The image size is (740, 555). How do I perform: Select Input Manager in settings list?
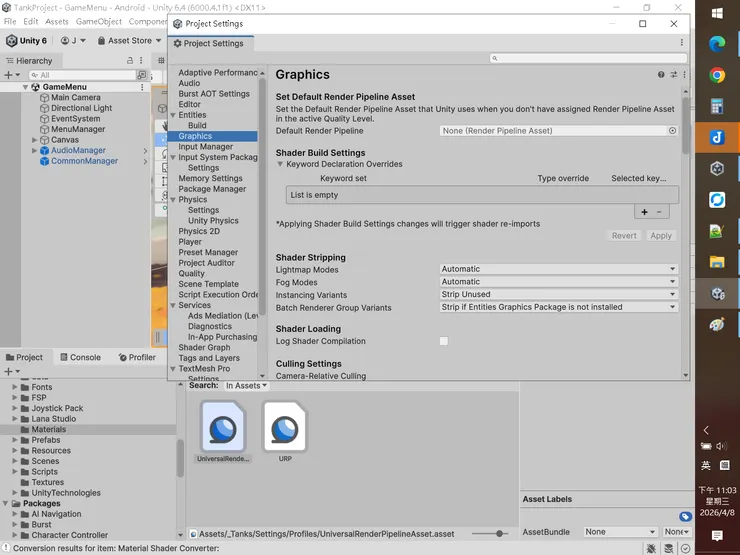[x=206, y=147]
